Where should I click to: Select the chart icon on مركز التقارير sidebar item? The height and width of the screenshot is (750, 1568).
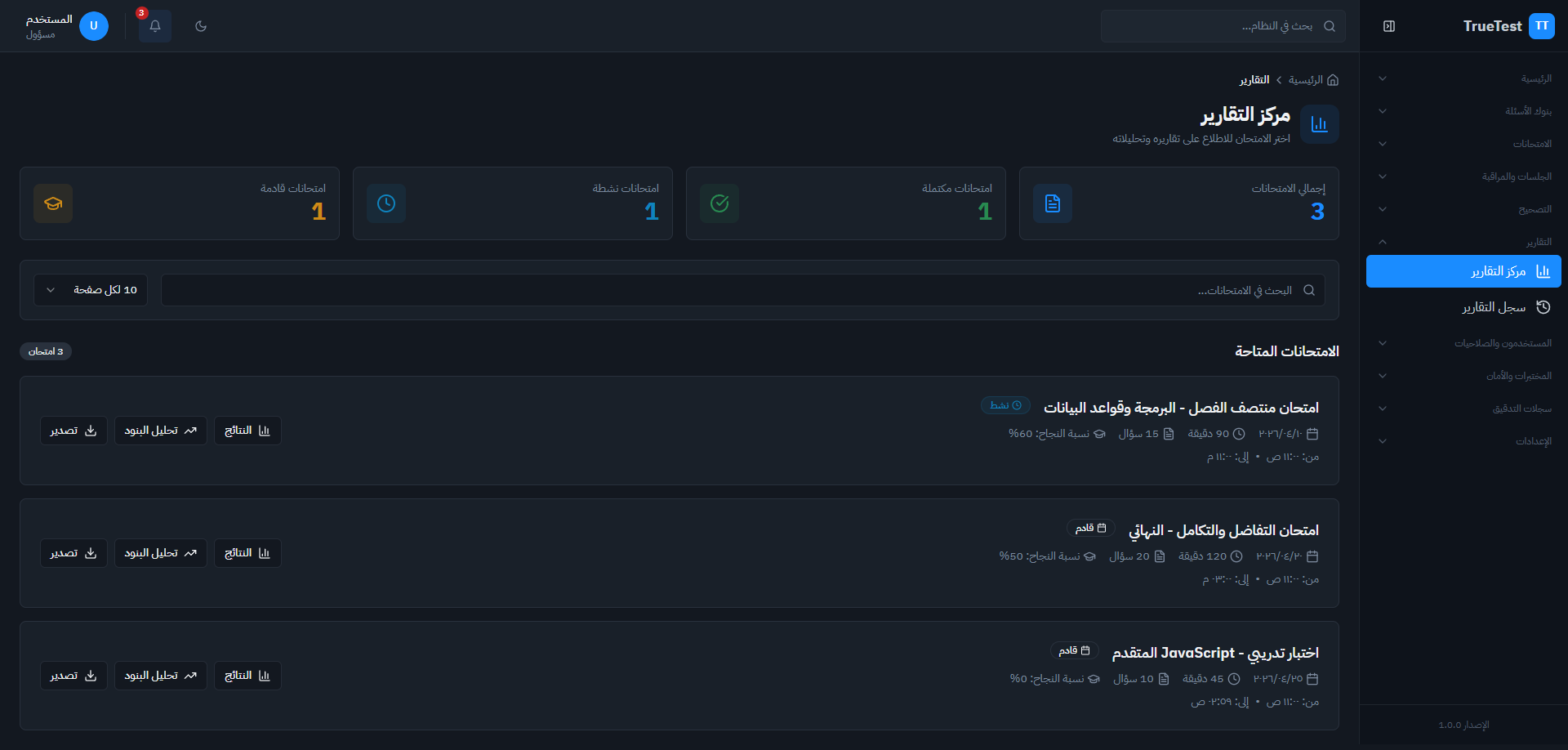point(1543,270)
